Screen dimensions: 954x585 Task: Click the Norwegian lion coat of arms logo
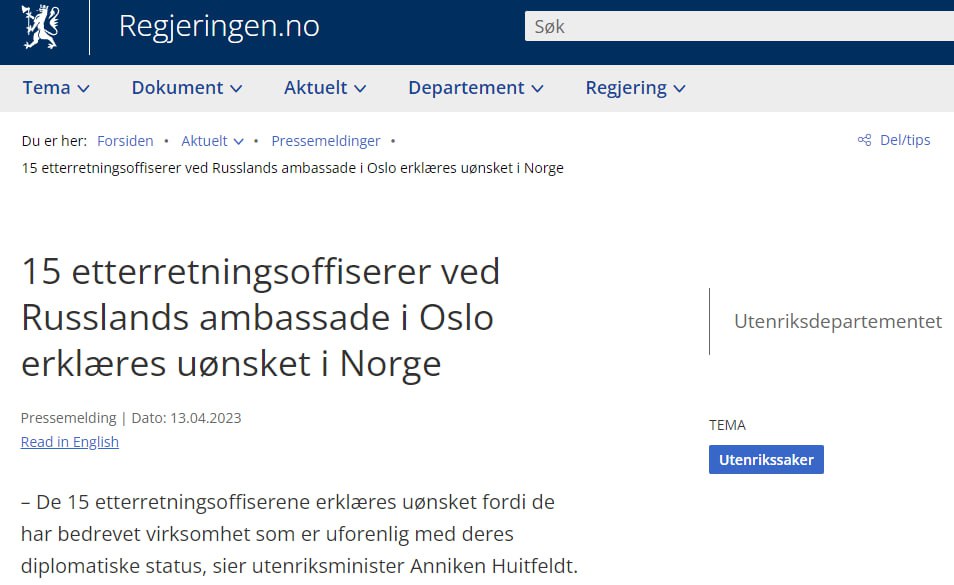(x=40, y=26)
